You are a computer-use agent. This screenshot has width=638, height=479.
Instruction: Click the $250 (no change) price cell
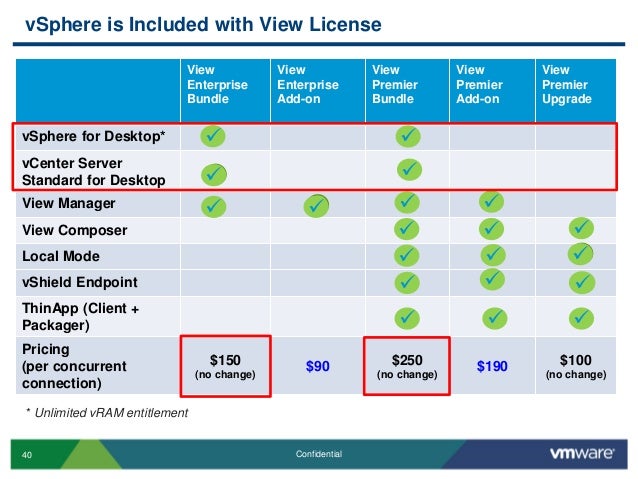(407, 366)
